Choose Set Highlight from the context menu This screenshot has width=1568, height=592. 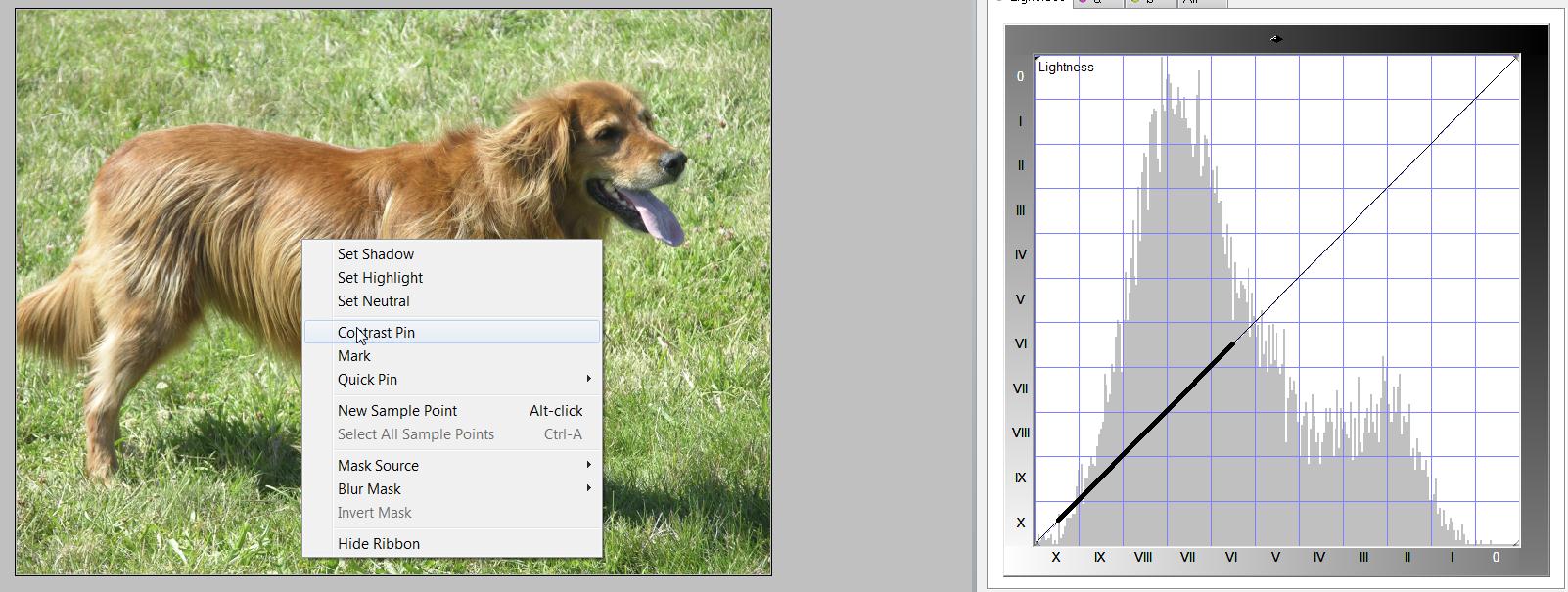point(452,278)
